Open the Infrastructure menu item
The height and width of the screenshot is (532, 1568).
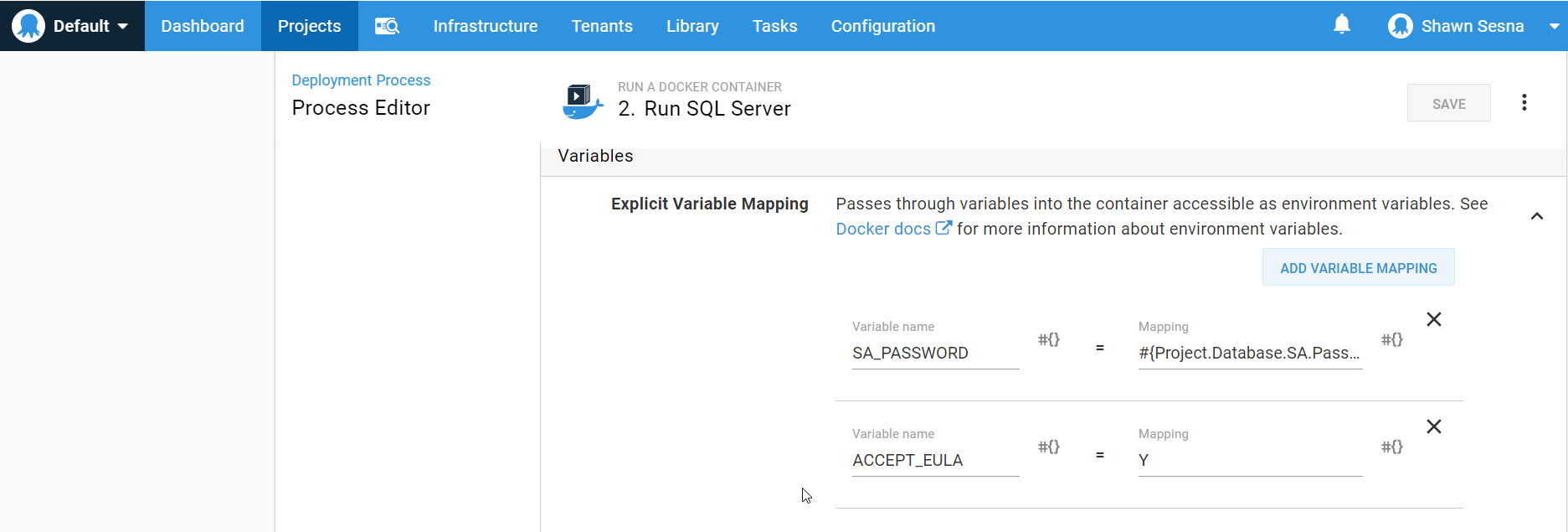coord(485,26)
